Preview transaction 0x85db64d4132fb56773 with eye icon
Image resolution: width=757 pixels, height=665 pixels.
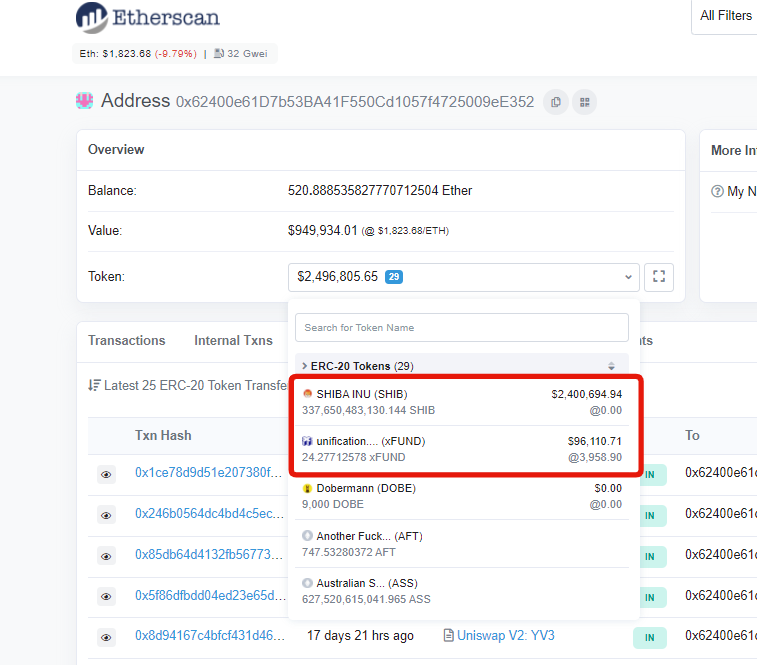coord(106,557)
